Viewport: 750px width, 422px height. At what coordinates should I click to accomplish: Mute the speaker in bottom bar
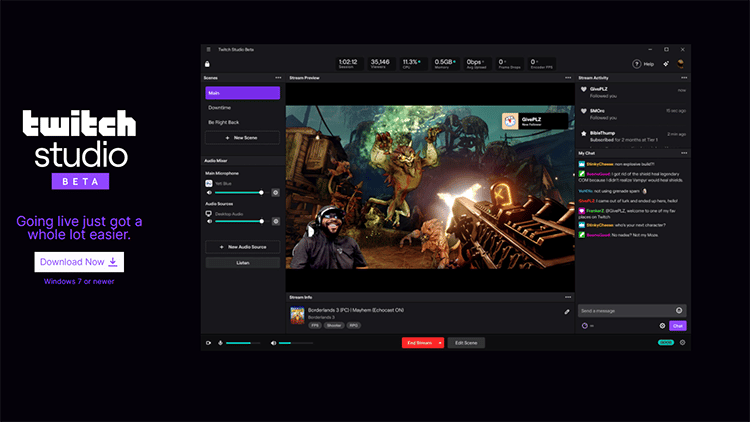[273, 343]
